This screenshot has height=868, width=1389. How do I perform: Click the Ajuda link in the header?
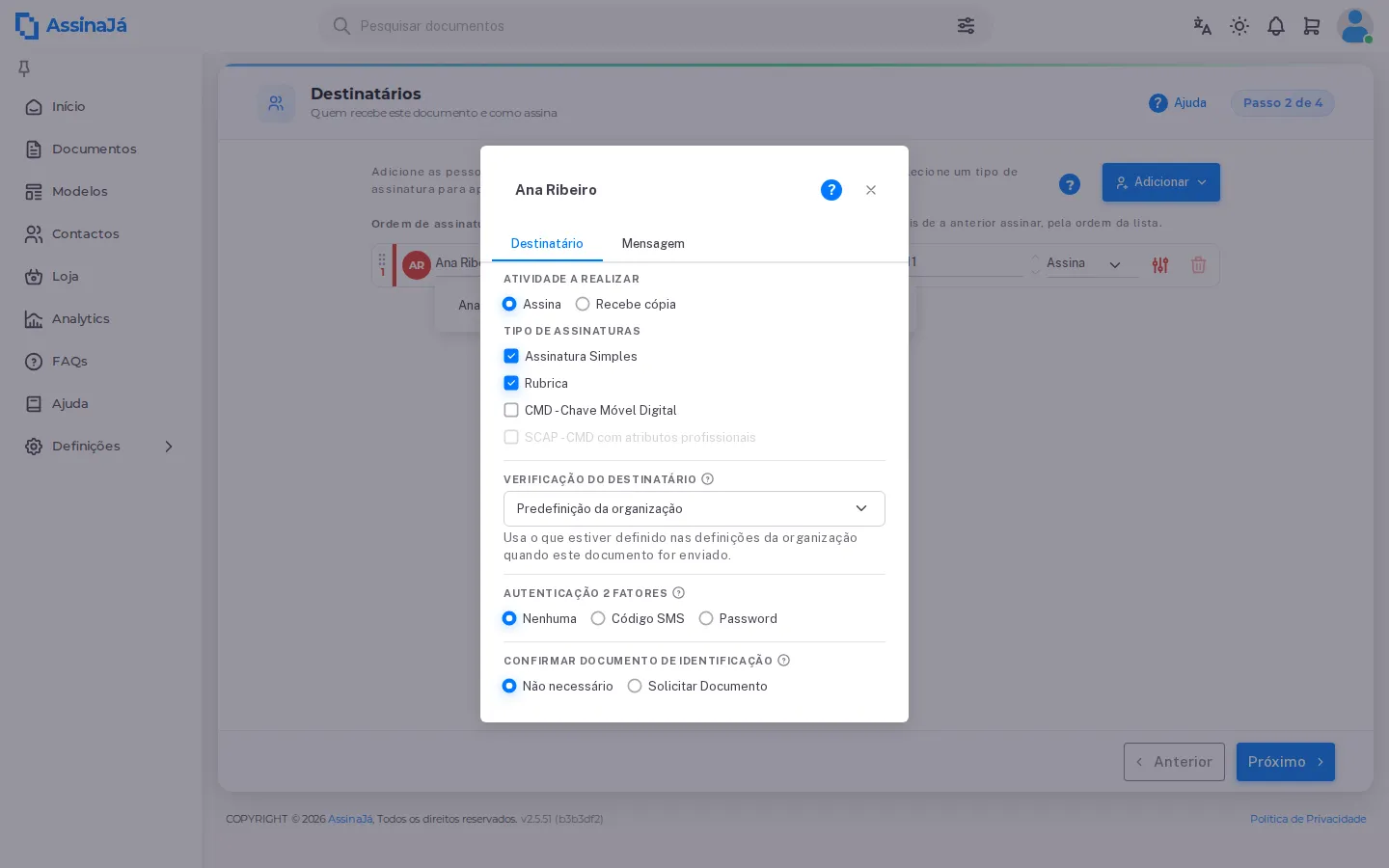1178,103
